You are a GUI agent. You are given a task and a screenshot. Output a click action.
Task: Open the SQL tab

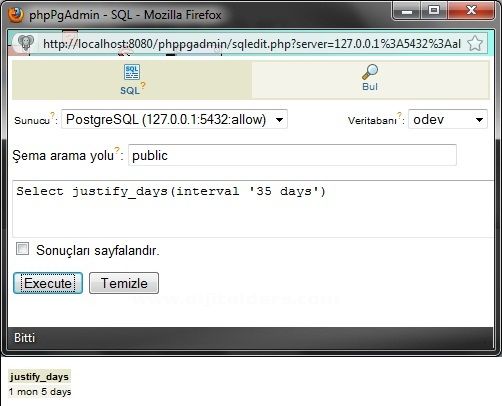click(x=132, y=80)
